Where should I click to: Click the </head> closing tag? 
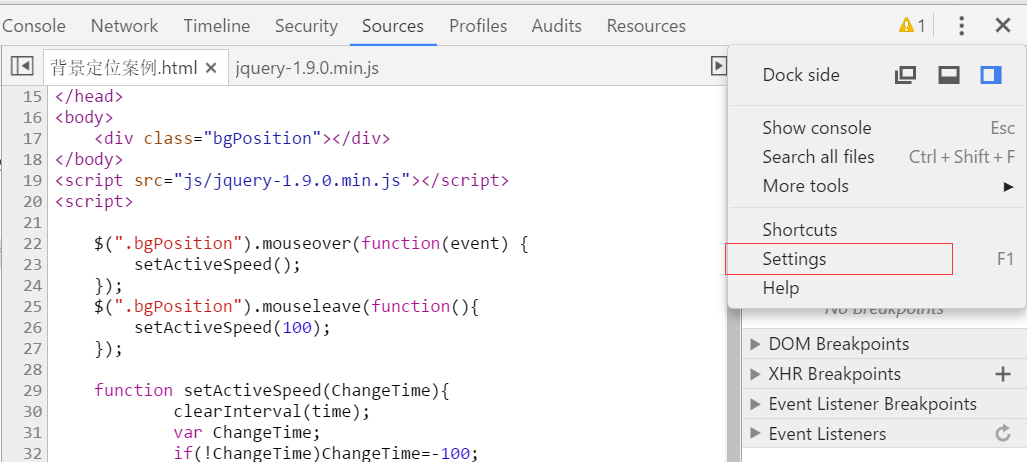[x=89, y=96]
